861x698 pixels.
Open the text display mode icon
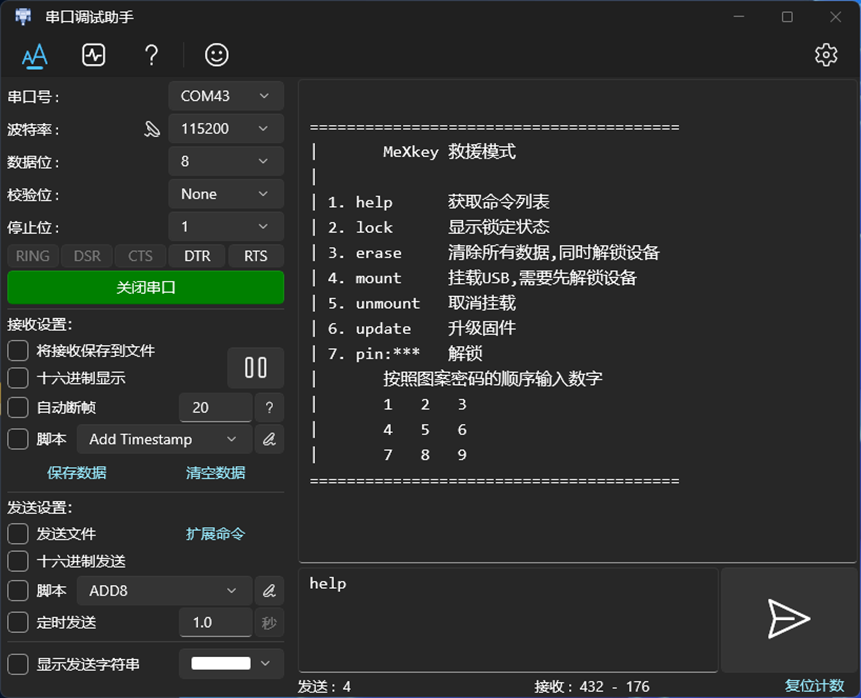pos(35,55)
